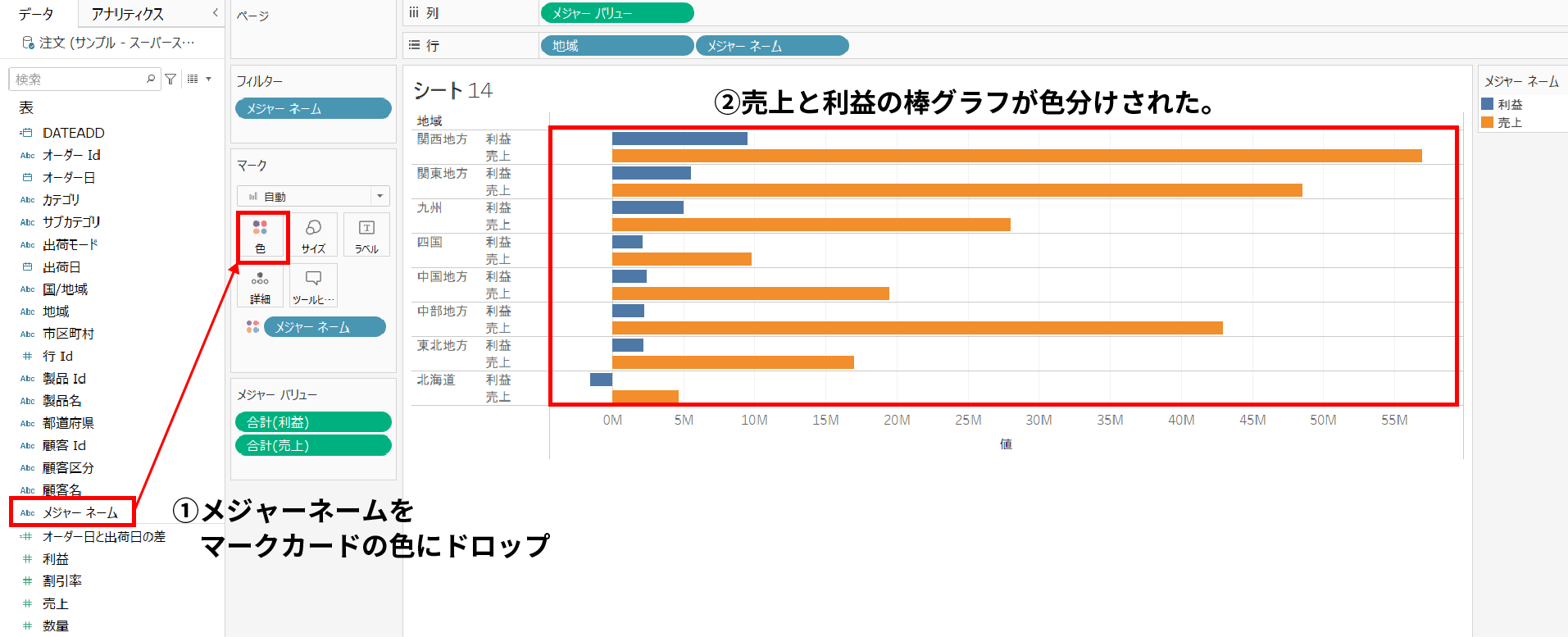
Task: Open the mark type dropdown showing 自動
Action: click(313, 196)
